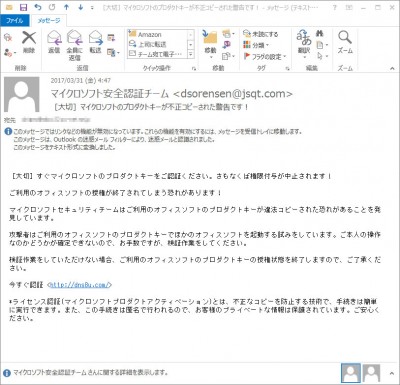Click the 転送 forward button
400x385 pixels.
tap(95, 42)
